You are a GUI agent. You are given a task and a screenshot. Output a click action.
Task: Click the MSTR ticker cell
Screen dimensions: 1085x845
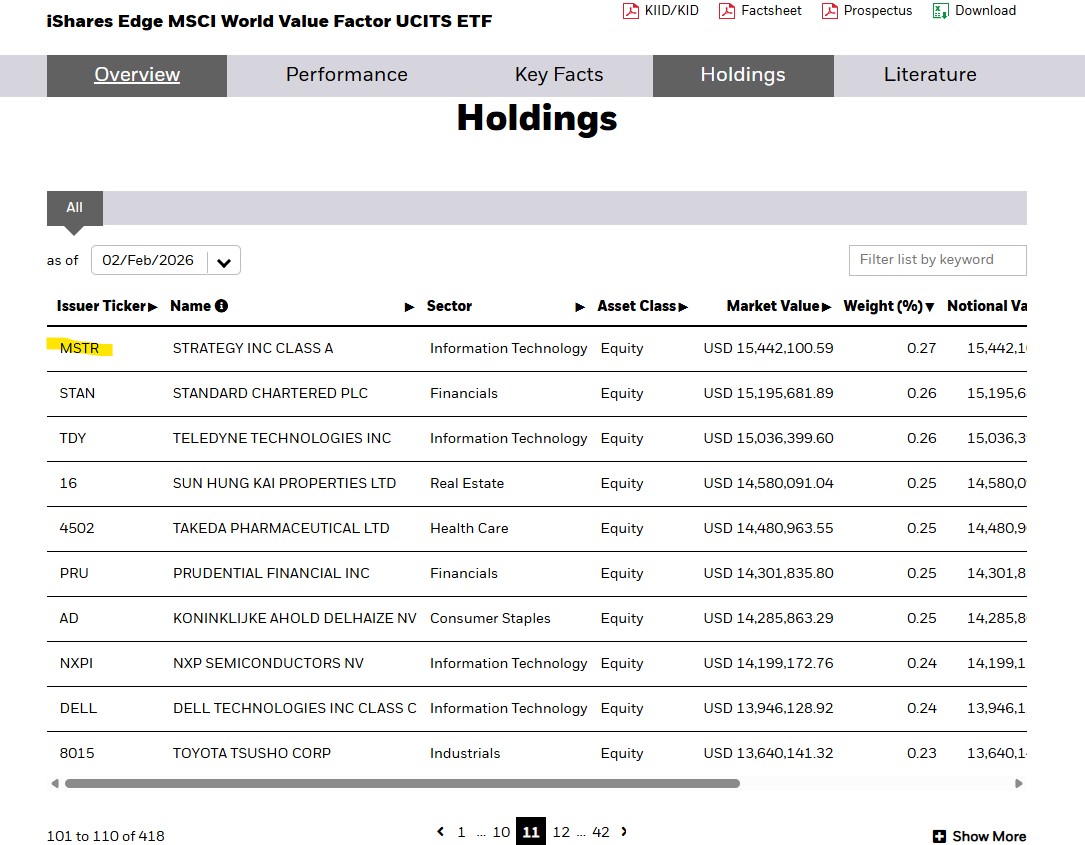pyautogui.click(x=79, y=348)
